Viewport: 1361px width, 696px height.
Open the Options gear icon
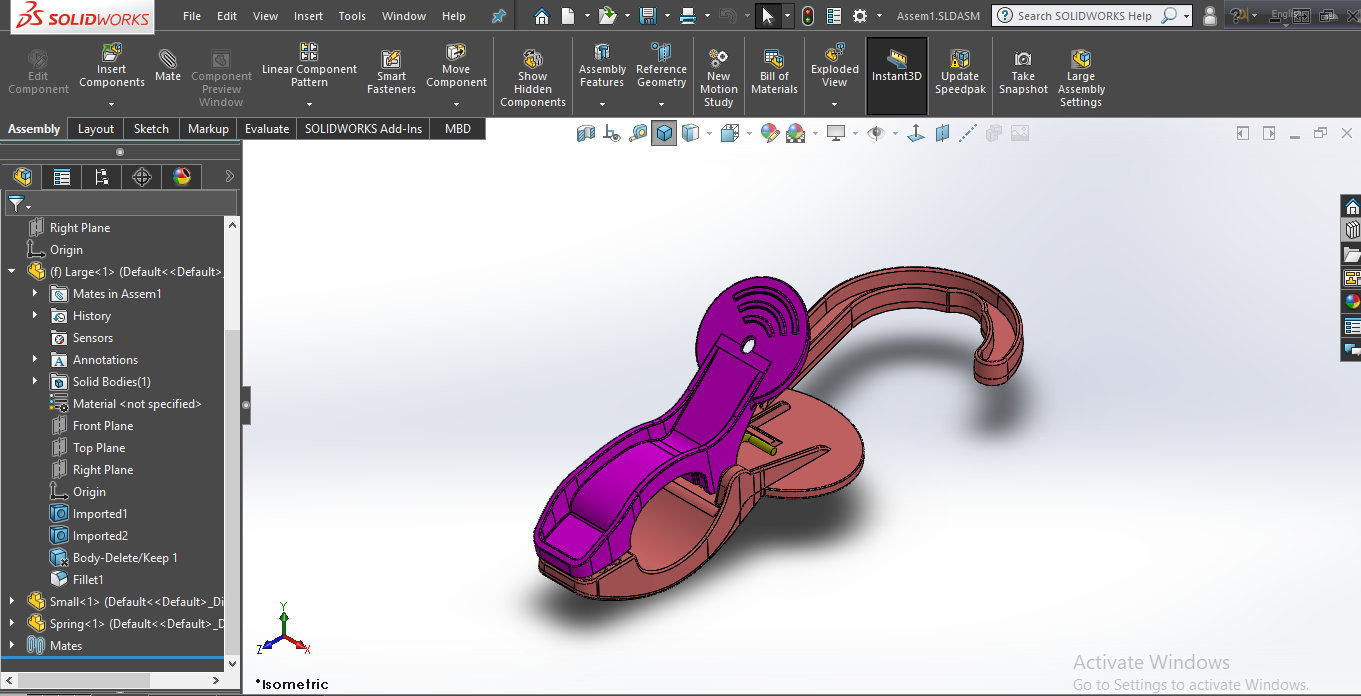tap(860, 16)
